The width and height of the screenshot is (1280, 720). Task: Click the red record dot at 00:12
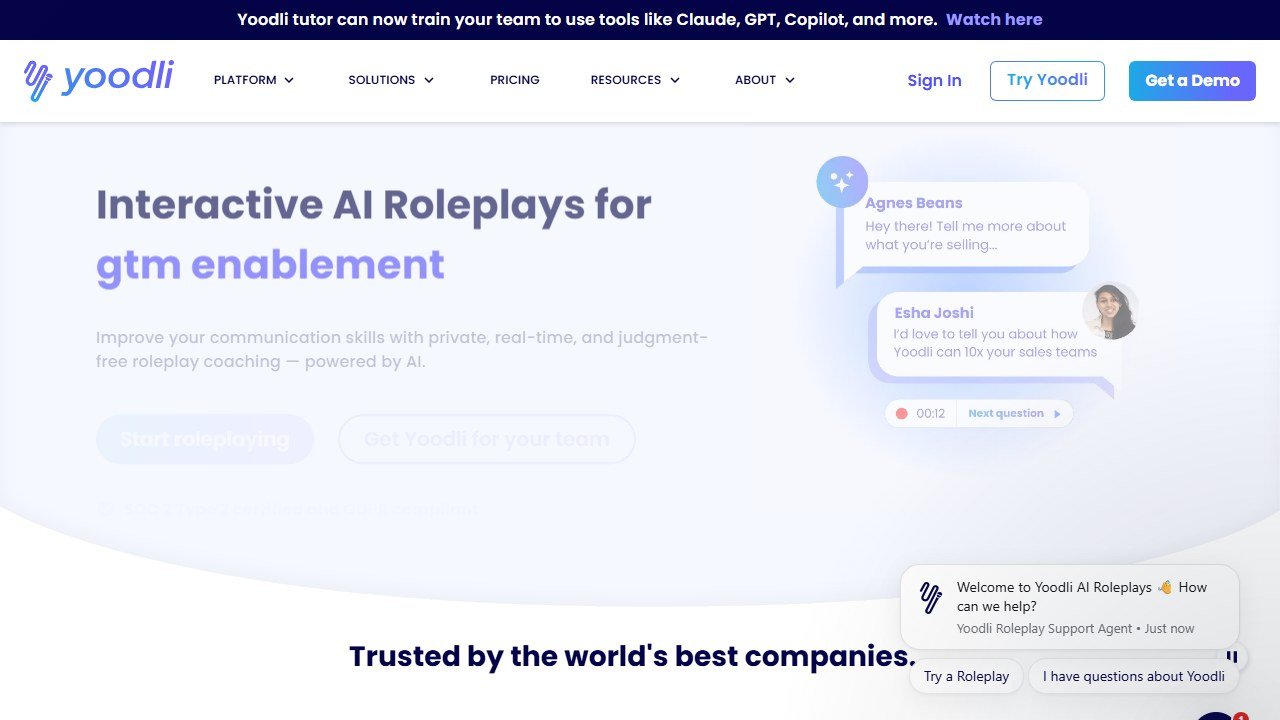click(901, 413)
